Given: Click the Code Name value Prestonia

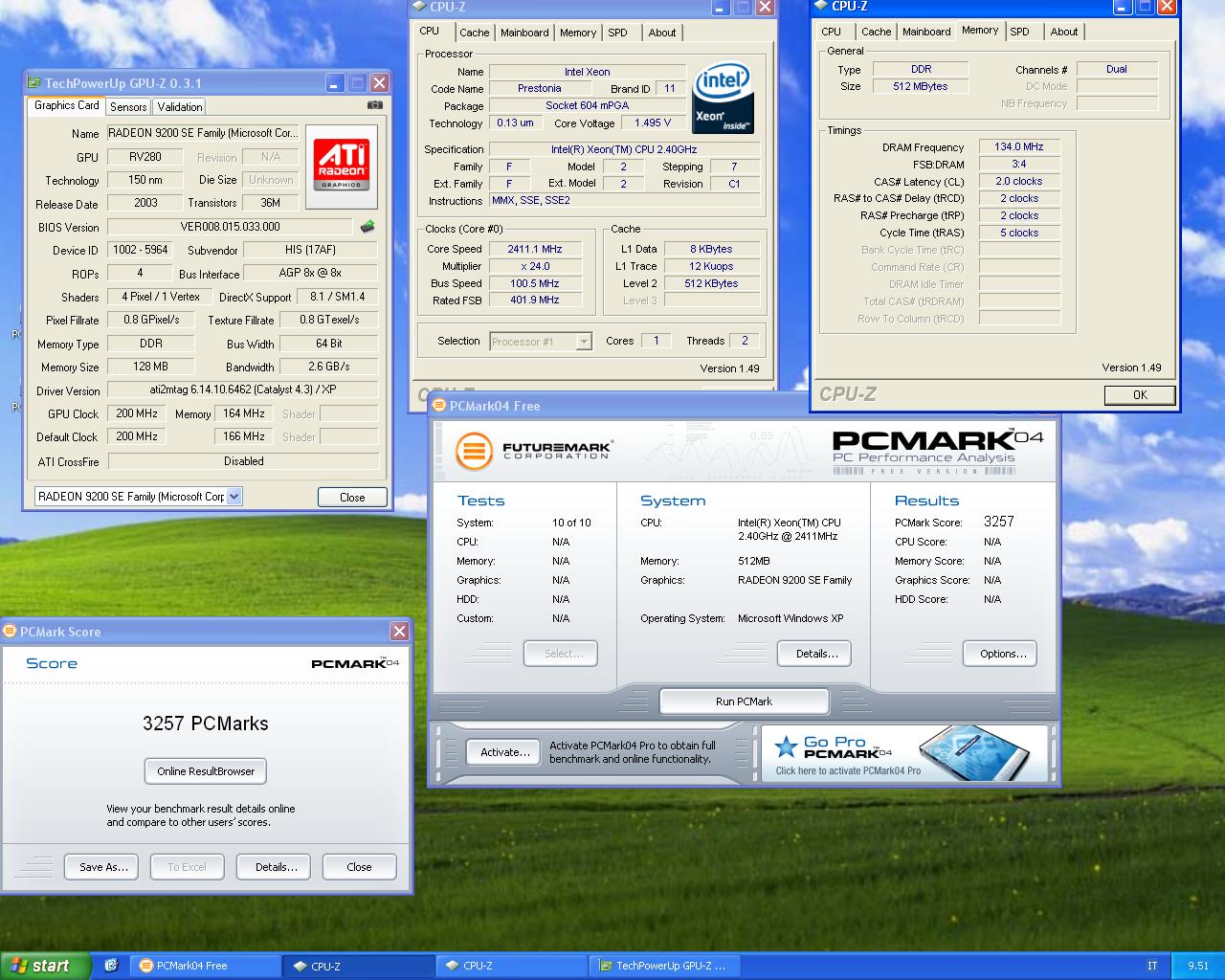Looking at the screenshot, I should (x=540, y=88).
